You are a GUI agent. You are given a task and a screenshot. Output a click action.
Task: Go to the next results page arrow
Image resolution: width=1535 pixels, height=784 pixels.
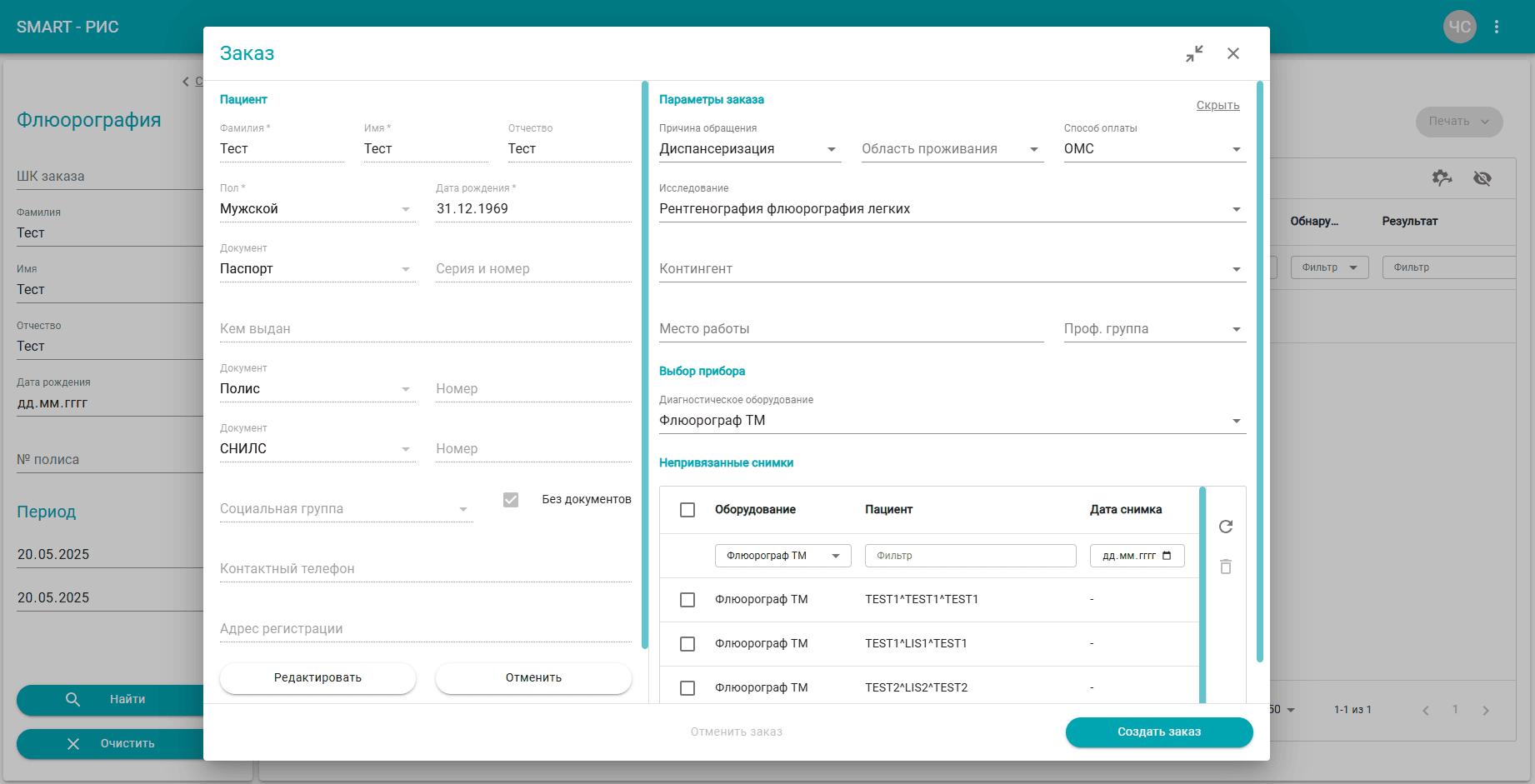tap(1486, 711)
